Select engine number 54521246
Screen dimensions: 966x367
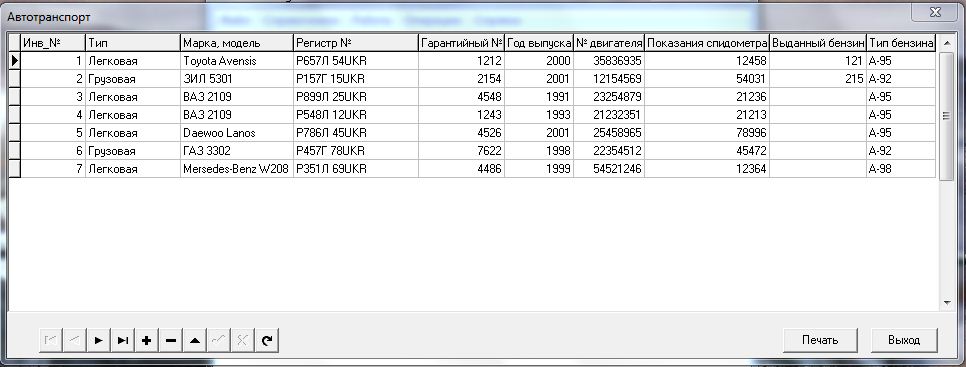609,169
